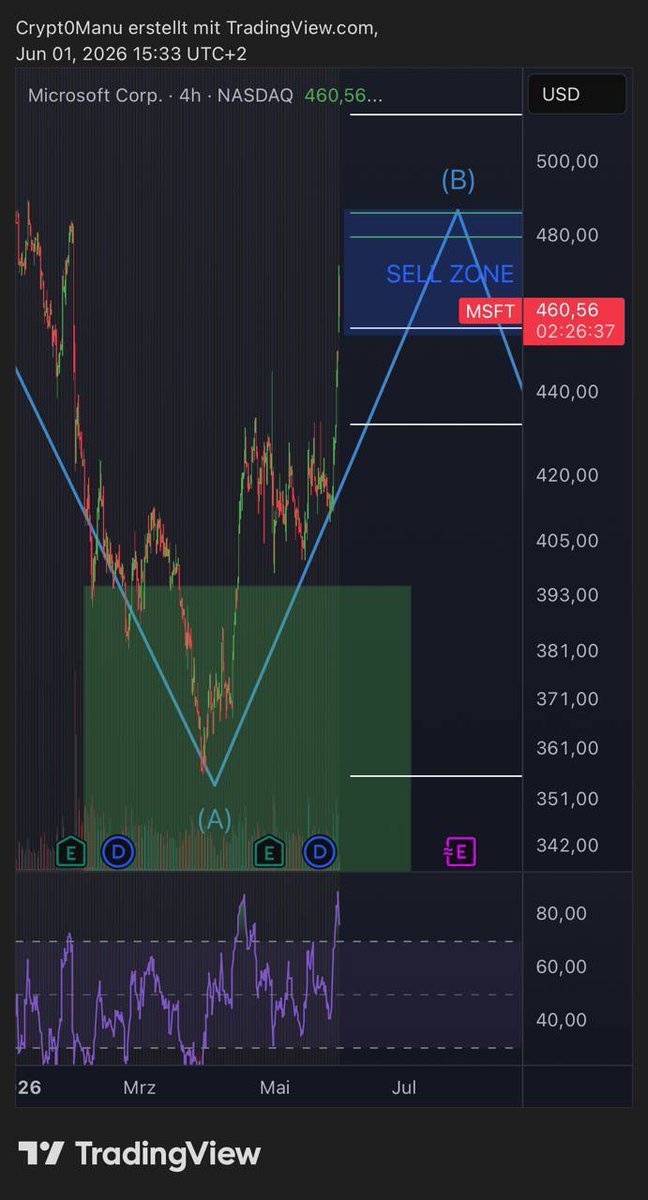Click the 393,00 price axis label
648x1200 pixels.
coord(567,595)
